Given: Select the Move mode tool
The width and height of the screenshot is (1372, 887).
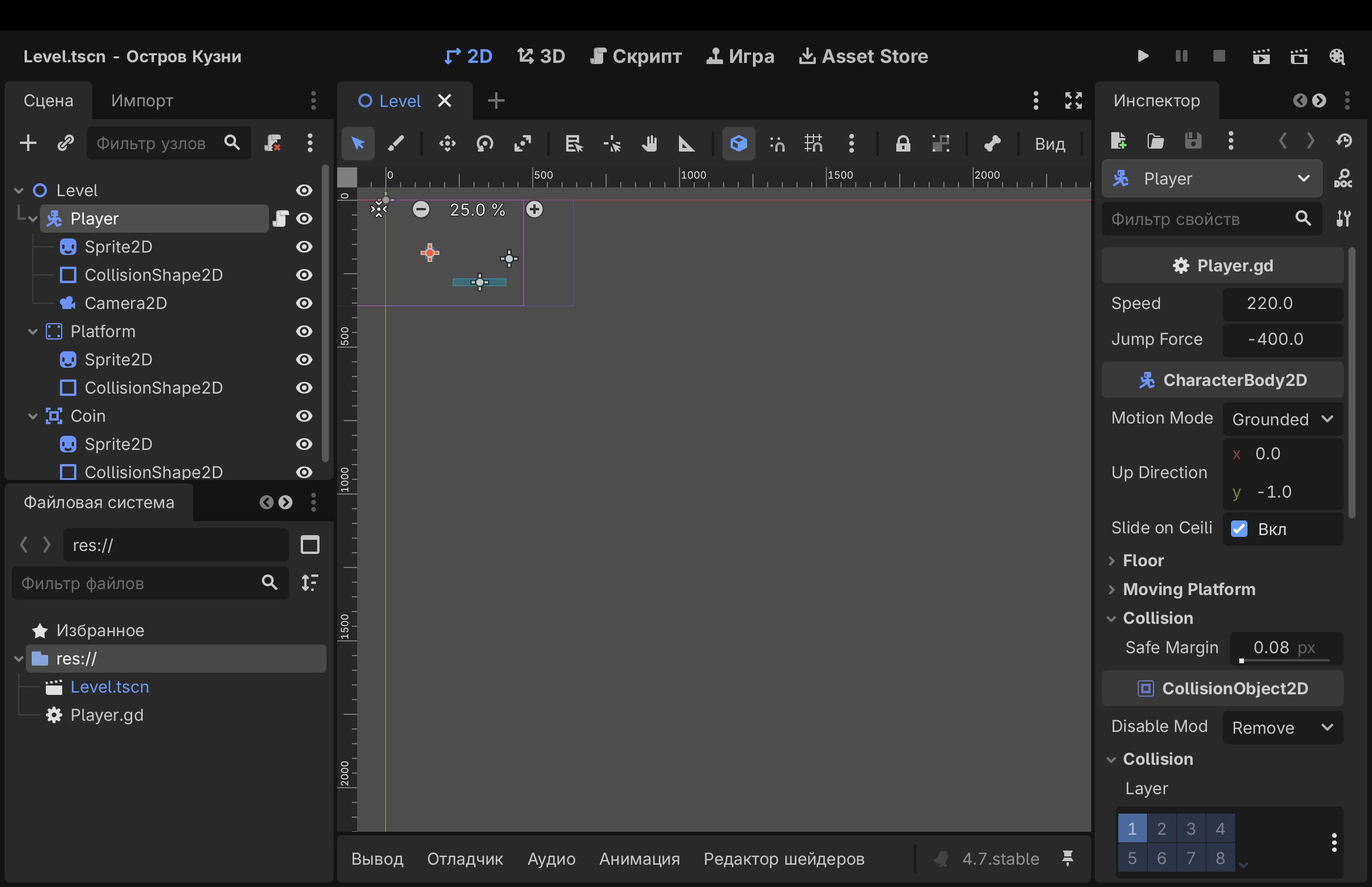Looking at the screenshot, I should click(447, 143).
